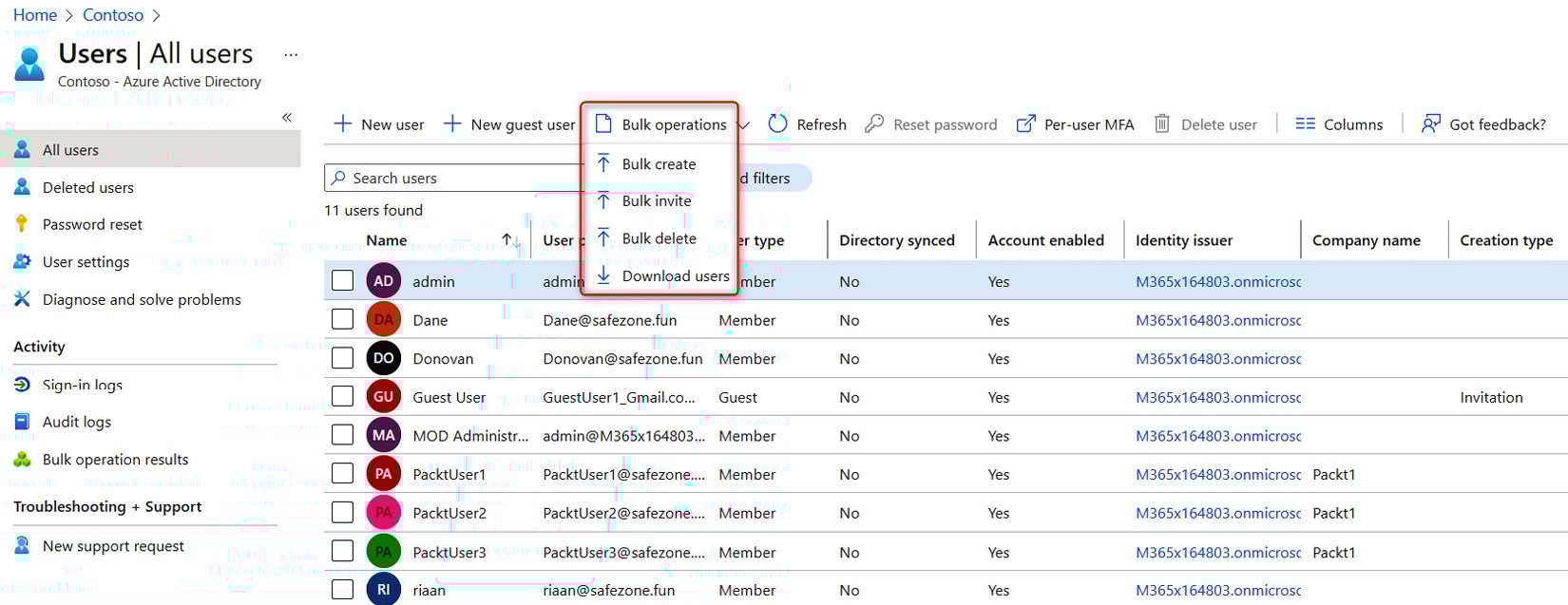Check the Dane user row checkbox
This screenshot has width=1568, height=605.
342,319
